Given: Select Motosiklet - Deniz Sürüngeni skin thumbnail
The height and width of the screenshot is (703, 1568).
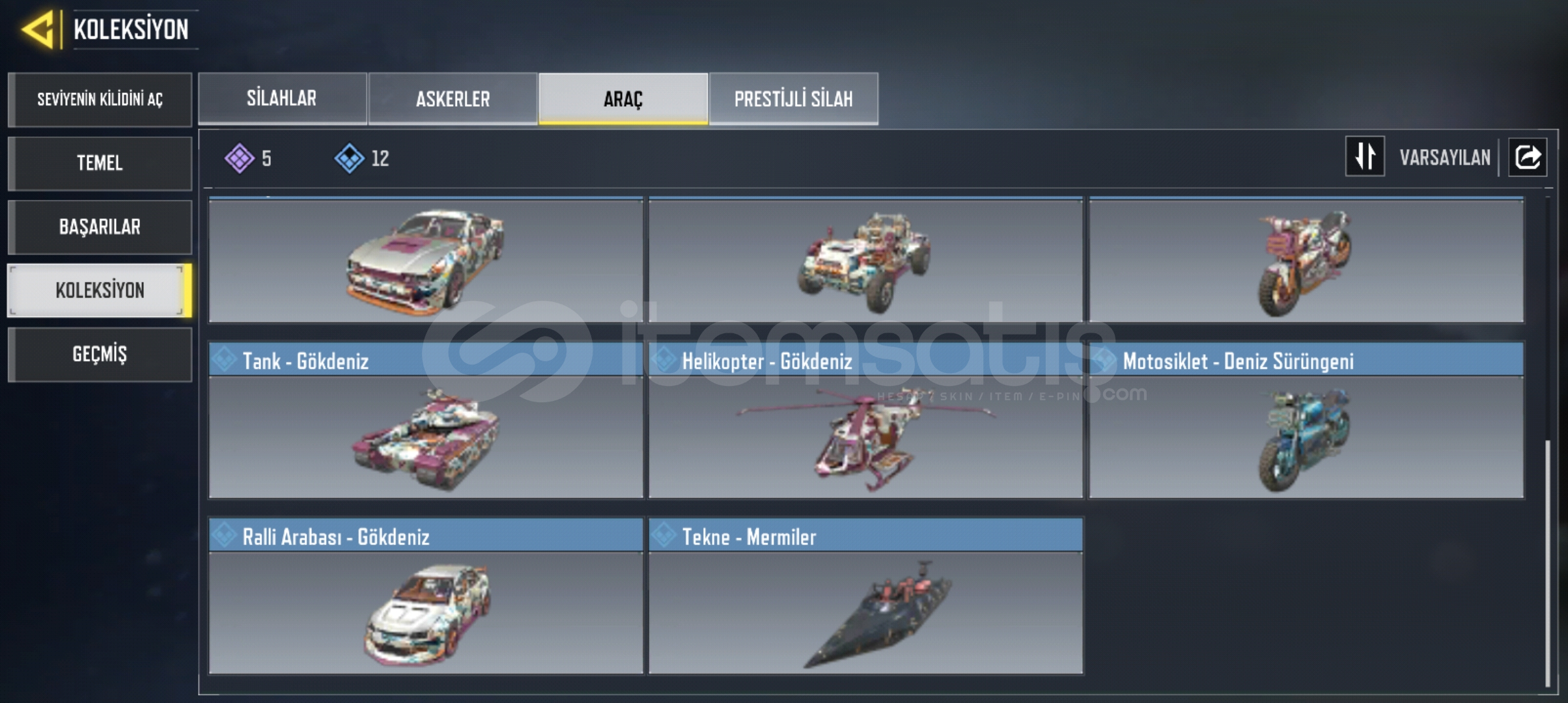Looking at the screenshot, I should pyautogui.click(x=1306, y=437).
